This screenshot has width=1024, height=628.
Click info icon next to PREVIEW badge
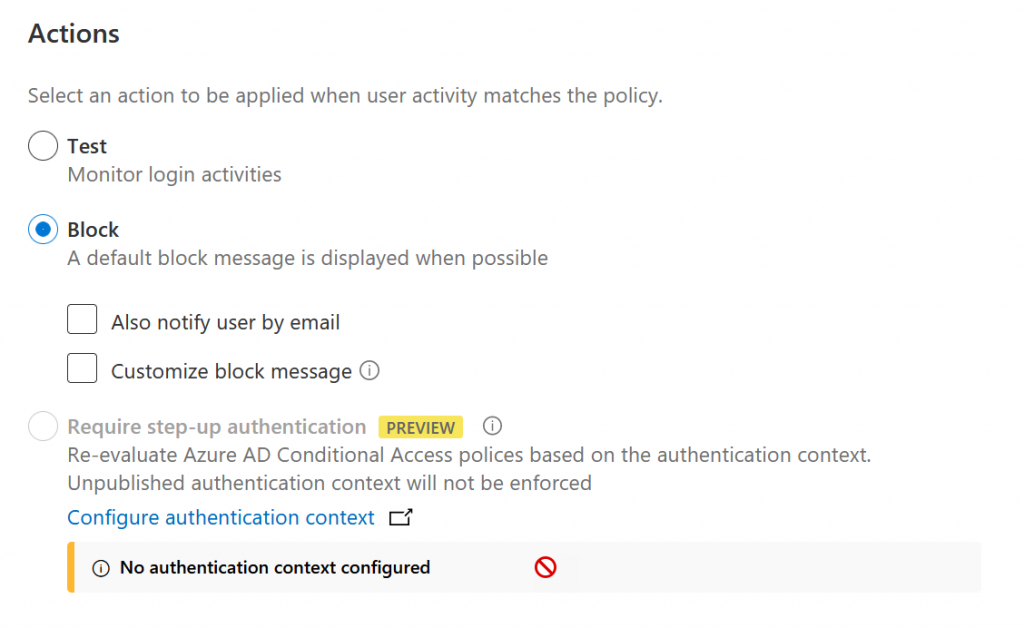point(492,426)
